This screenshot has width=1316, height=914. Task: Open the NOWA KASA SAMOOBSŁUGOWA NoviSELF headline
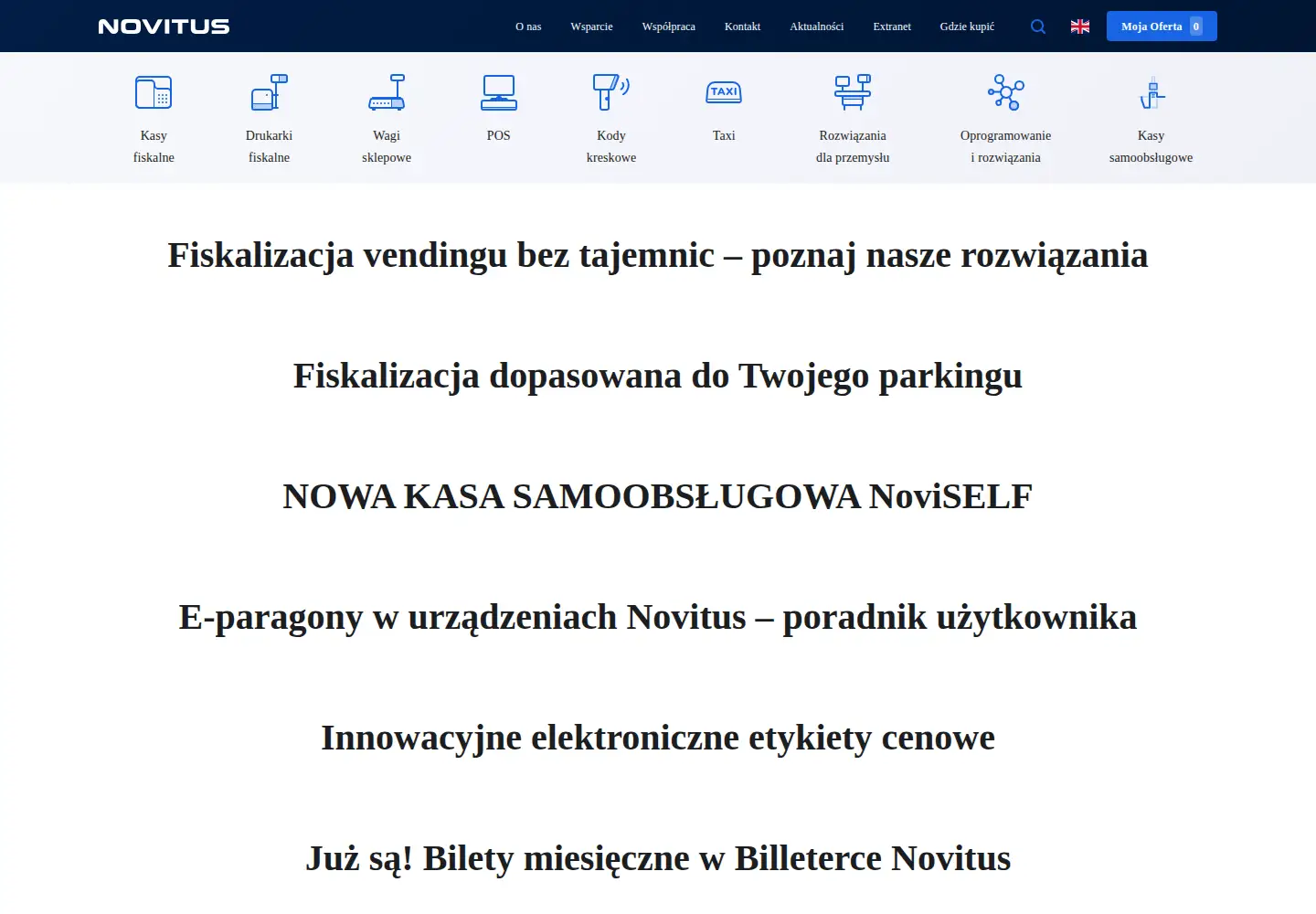[658, 497]
